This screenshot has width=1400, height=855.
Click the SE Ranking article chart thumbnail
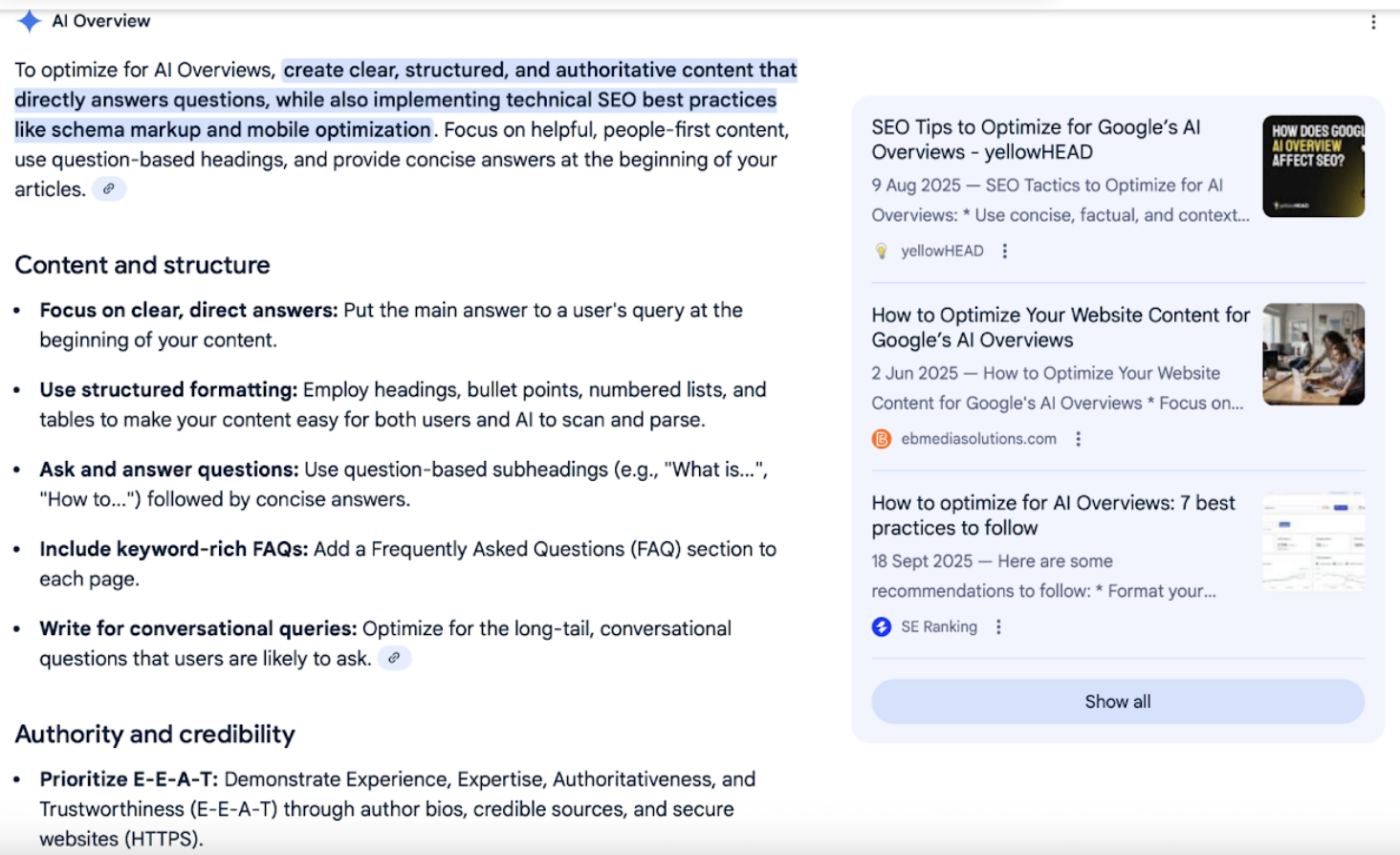point(1313,541)
